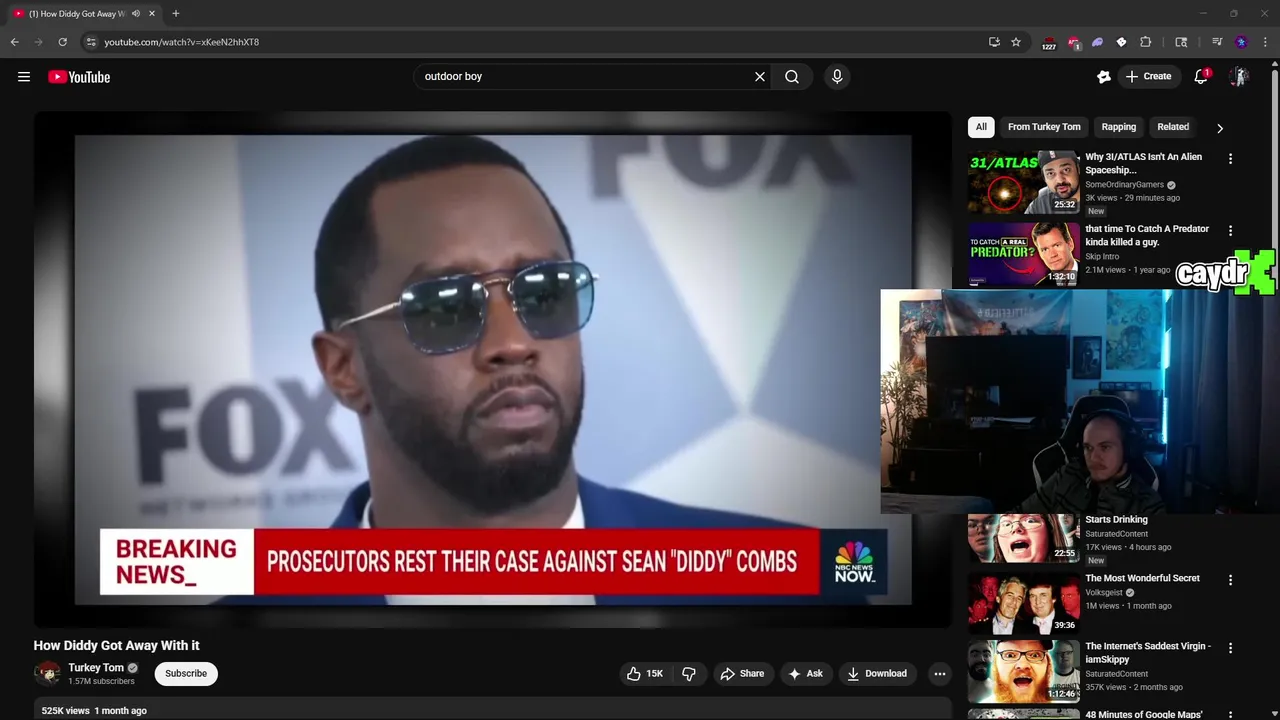
Task: Open Turkey Tom channel name
Action: tap(96, 668)
